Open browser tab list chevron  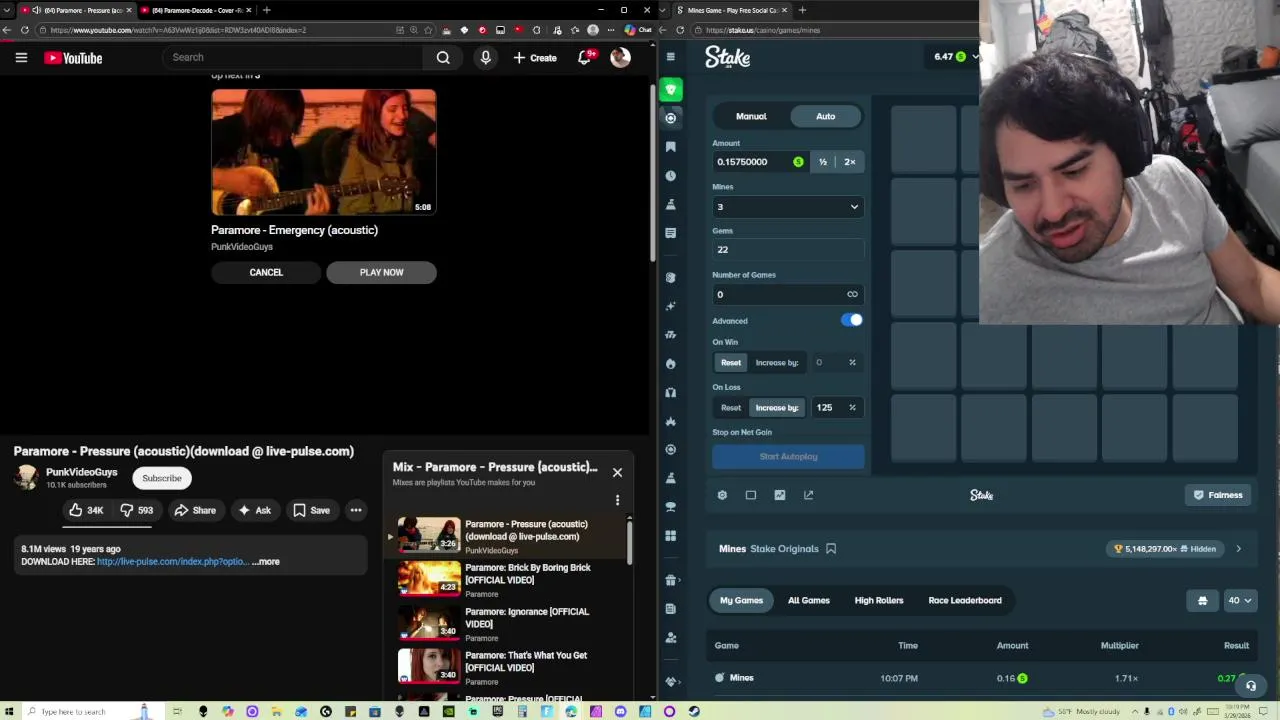pyautogui.click(x=7, y=10)
